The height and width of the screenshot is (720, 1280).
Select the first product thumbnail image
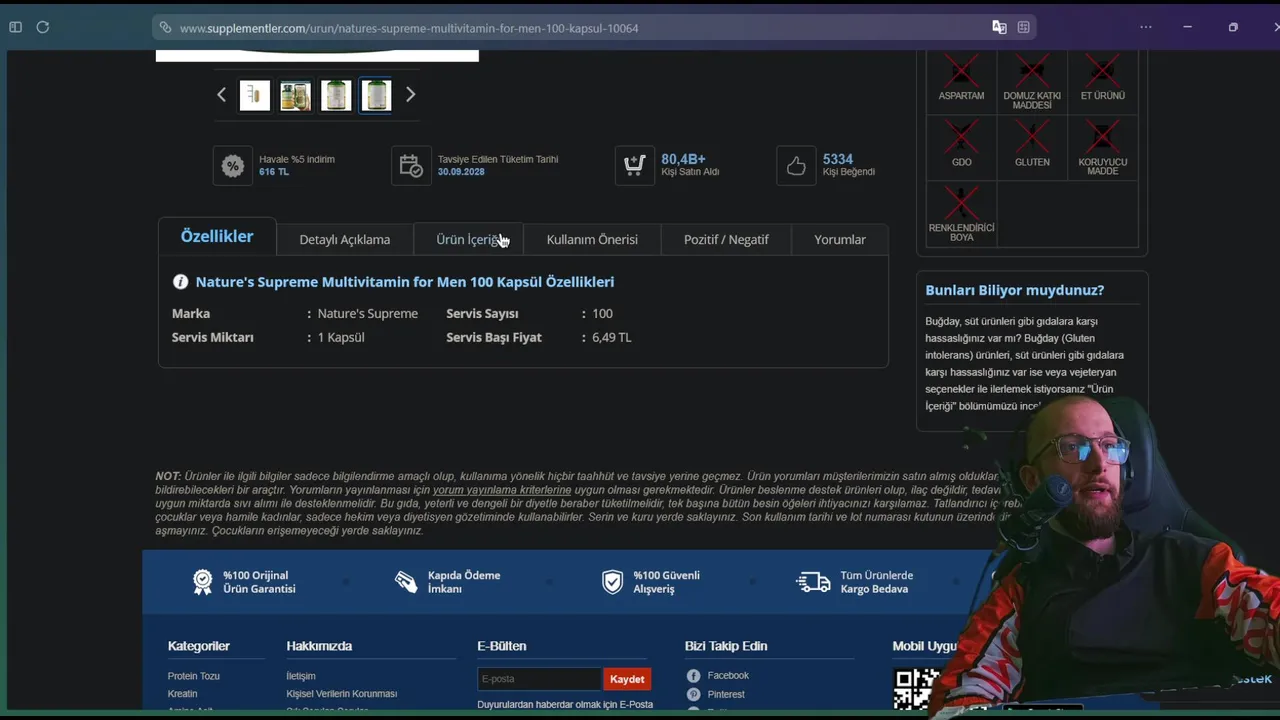click(x=255, y=96)
